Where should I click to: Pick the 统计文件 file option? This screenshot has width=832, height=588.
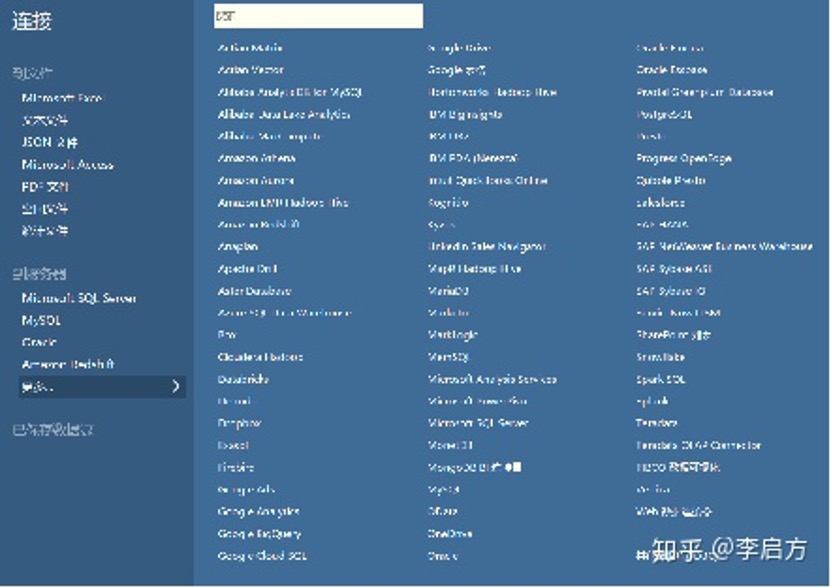pyautogui.click(x=45, y=231)
